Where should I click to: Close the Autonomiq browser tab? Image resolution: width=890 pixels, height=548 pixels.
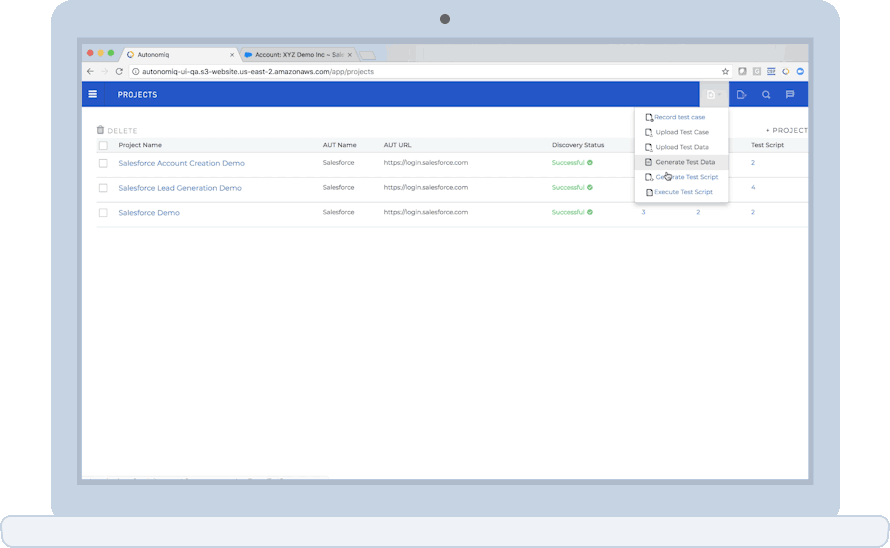point(232,55)
